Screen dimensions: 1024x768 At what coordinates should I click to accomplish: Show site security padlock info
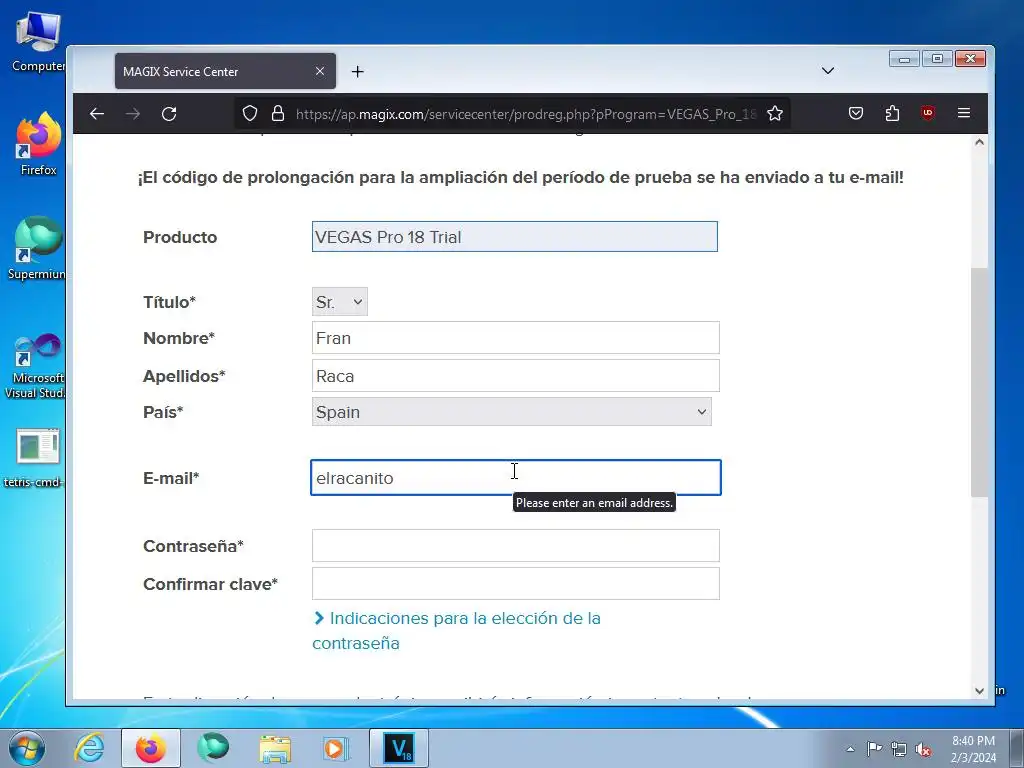278,114
